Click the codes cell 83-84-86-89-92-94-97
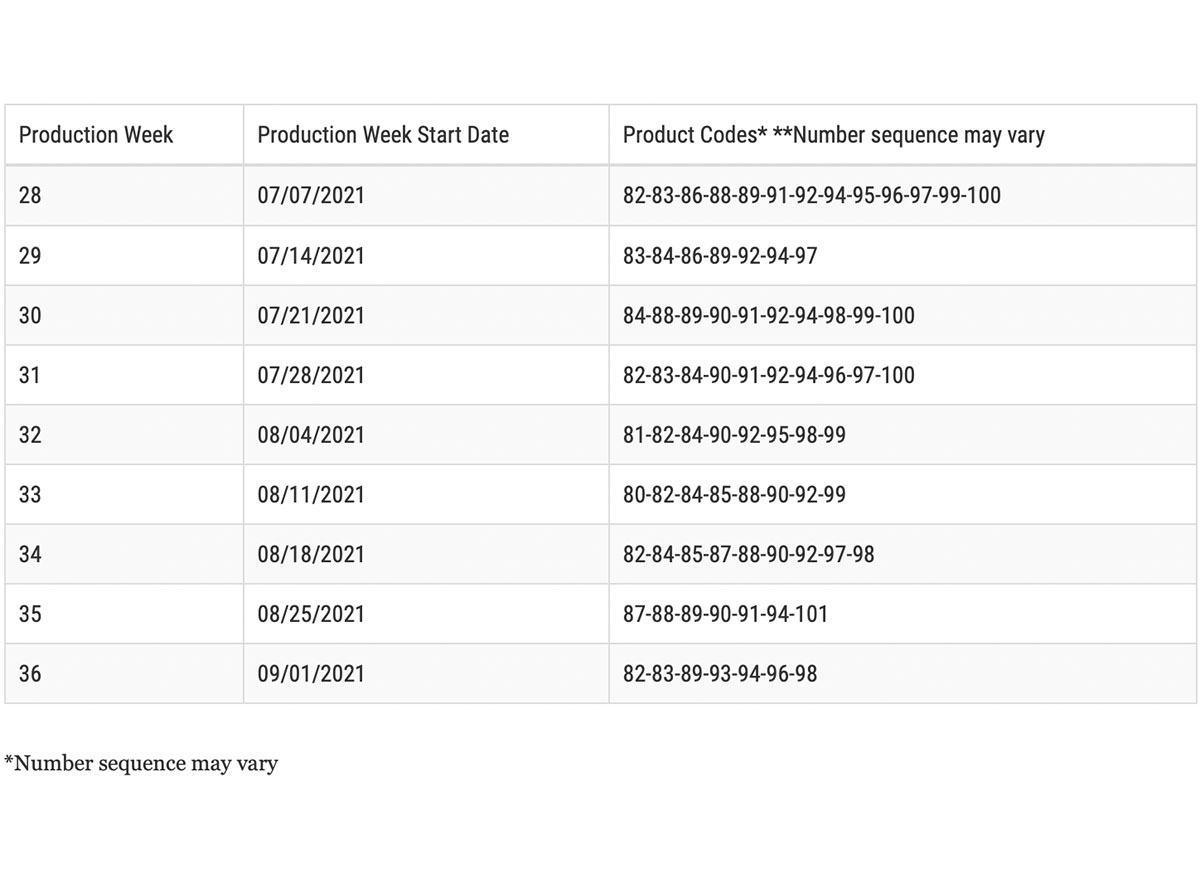Screen dimensions: 1200x879 719,255
